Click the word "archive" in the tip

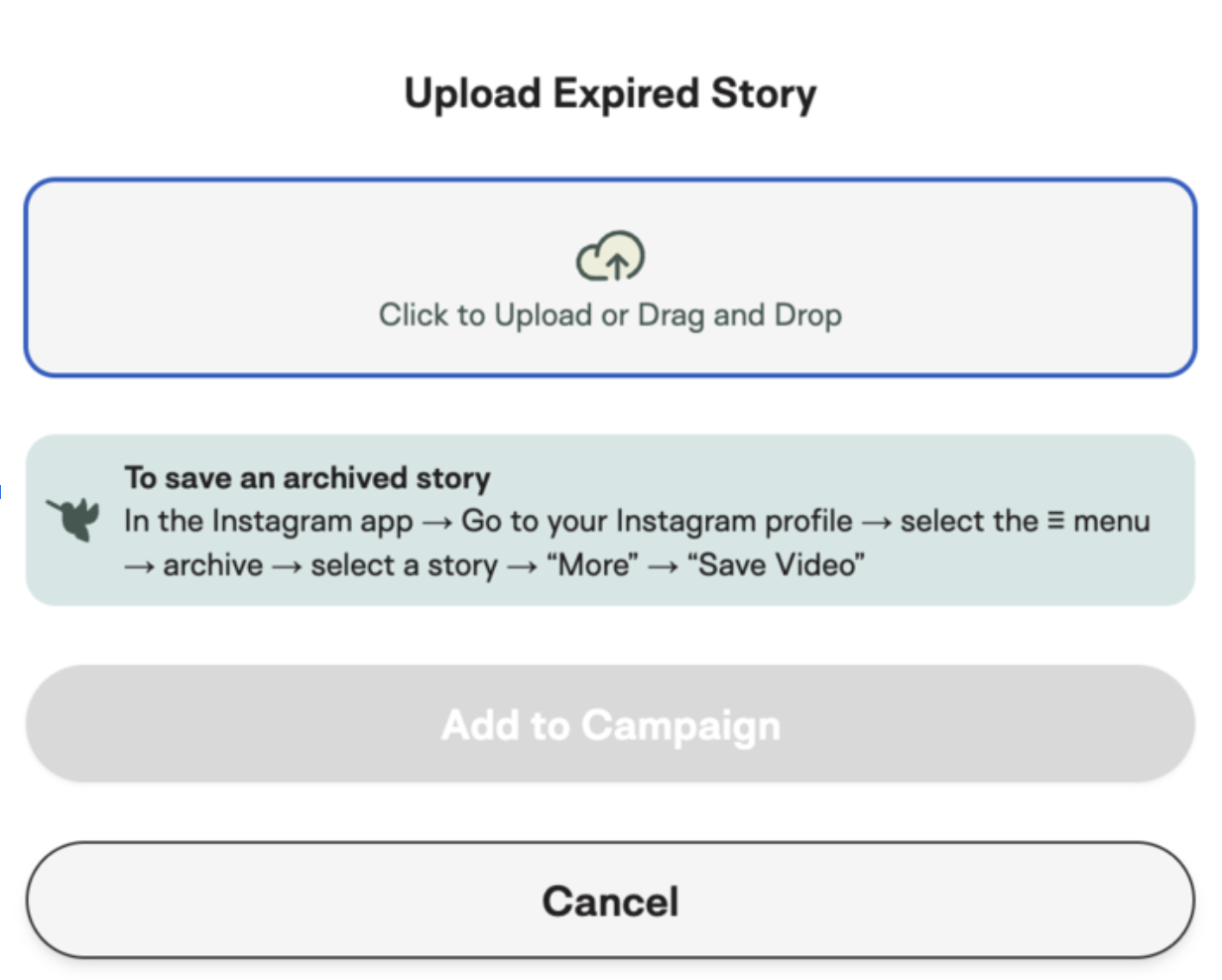(x=213, y=565)
